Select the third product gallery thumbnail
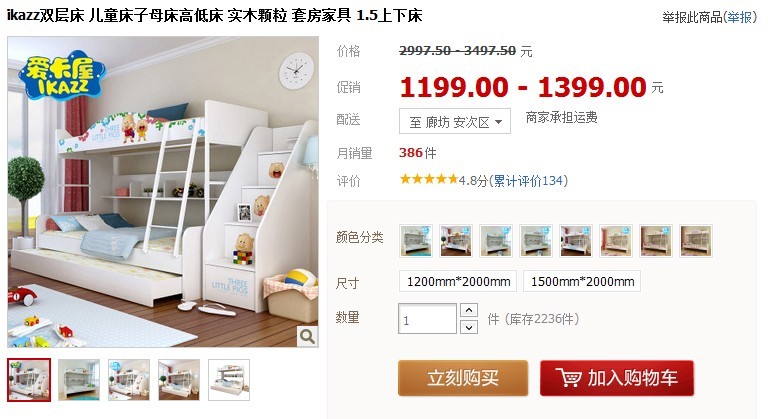768x419 pixels. [129, 380]
